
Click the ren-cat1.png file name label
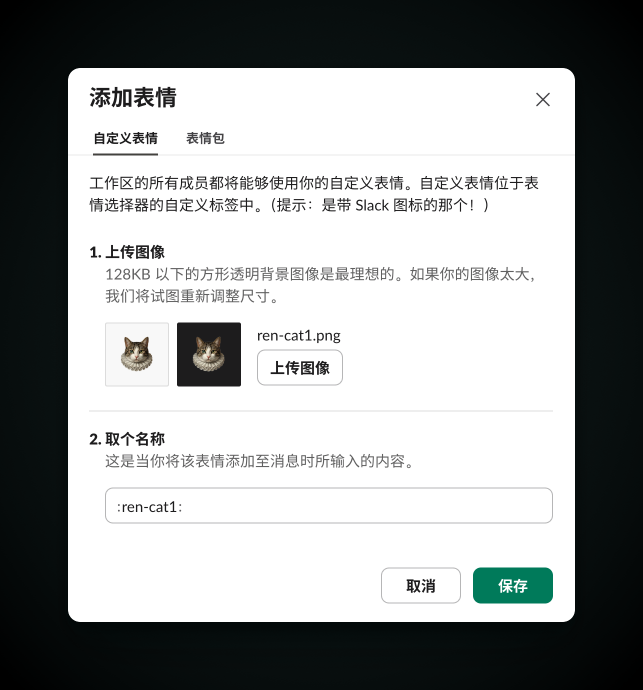tap(299, 335)
